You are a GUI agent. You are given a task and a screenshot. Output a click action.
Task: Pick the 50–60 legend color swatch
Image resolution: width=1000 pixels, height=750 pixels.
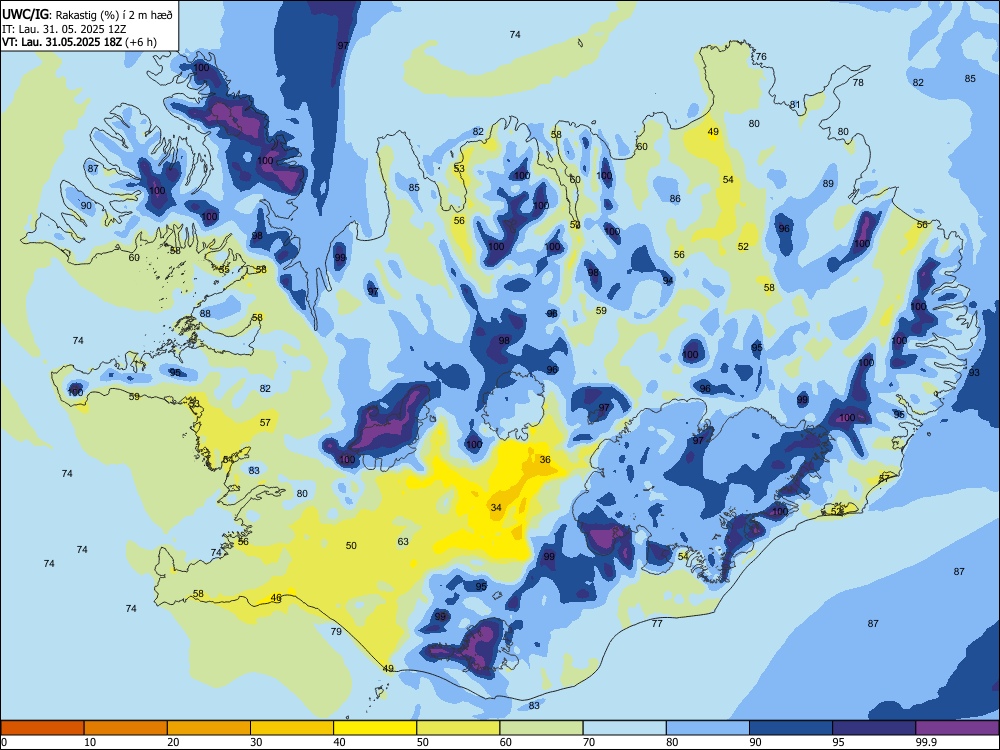click(458, 728)
